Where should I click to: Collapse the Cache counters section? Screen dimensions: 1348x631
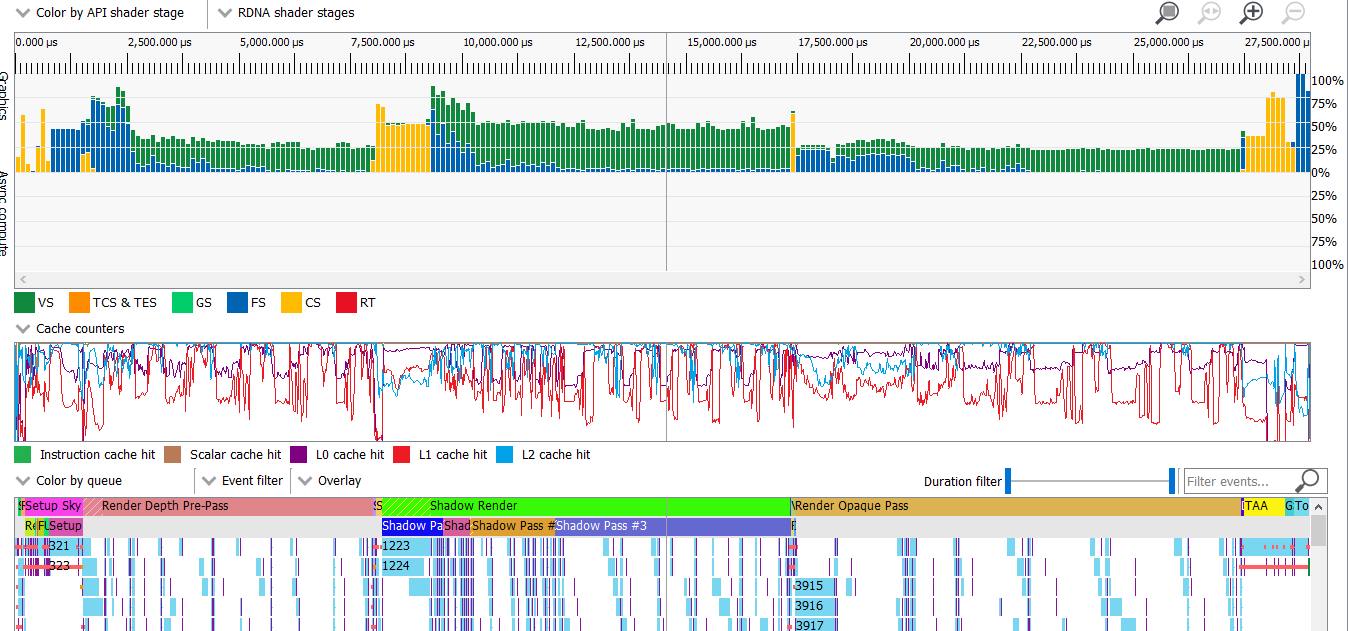[23, 328]
